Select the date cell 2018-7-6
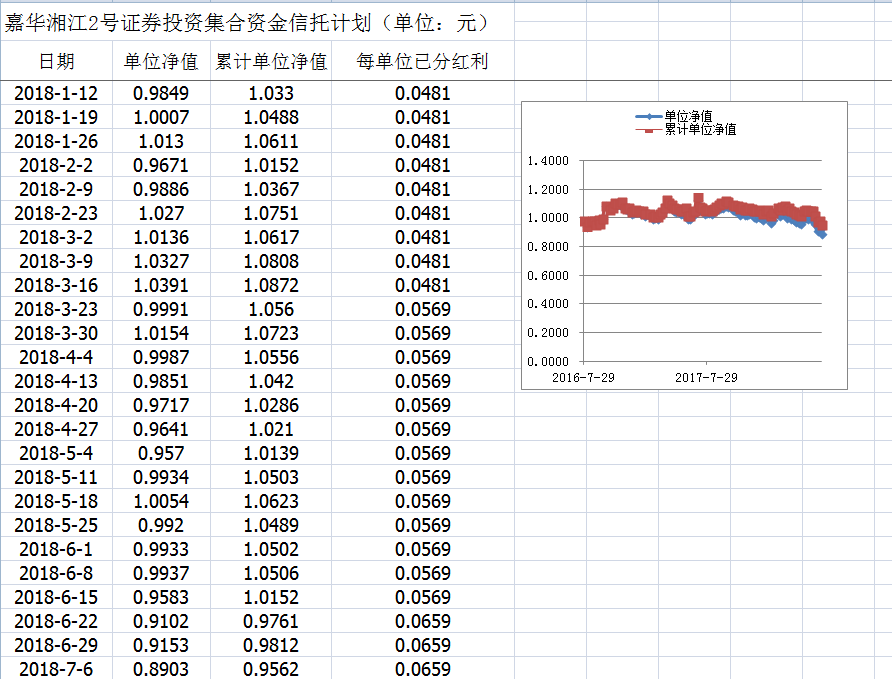The height and width of the screenshot is (679, 892). [56, 669]
